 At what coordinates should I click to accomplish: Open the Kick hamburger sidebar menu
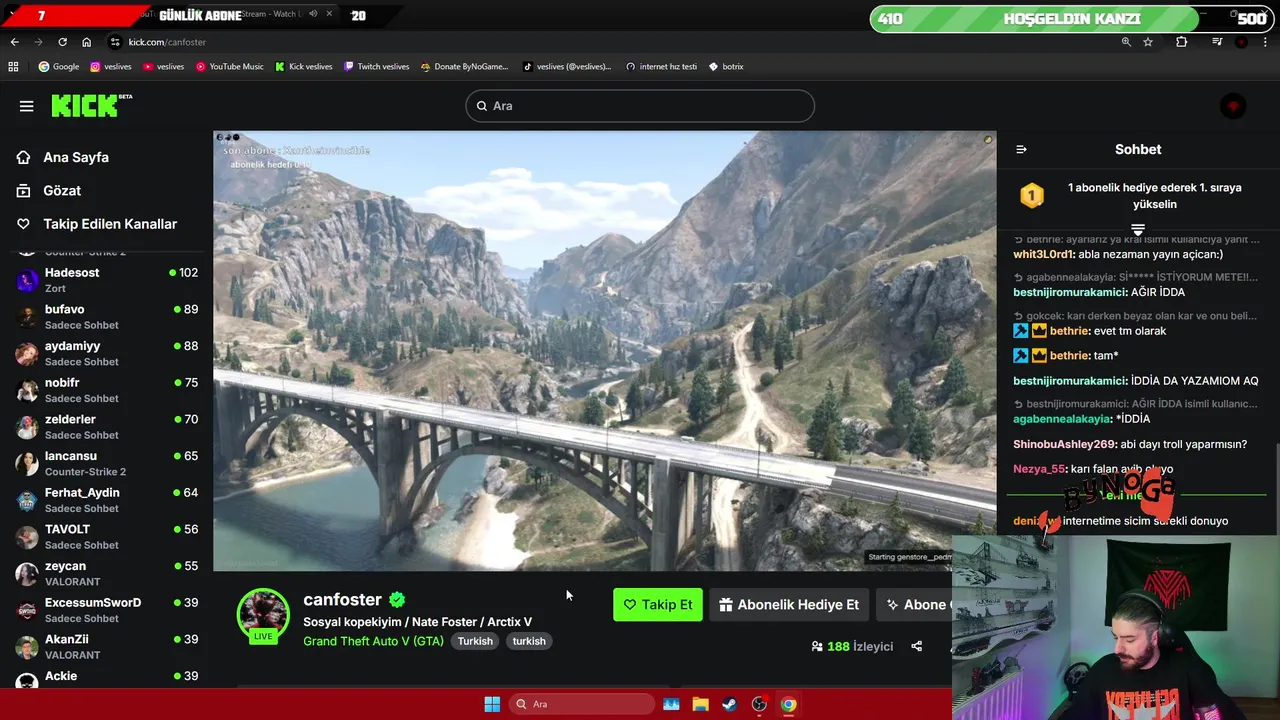tap(27, 106)
